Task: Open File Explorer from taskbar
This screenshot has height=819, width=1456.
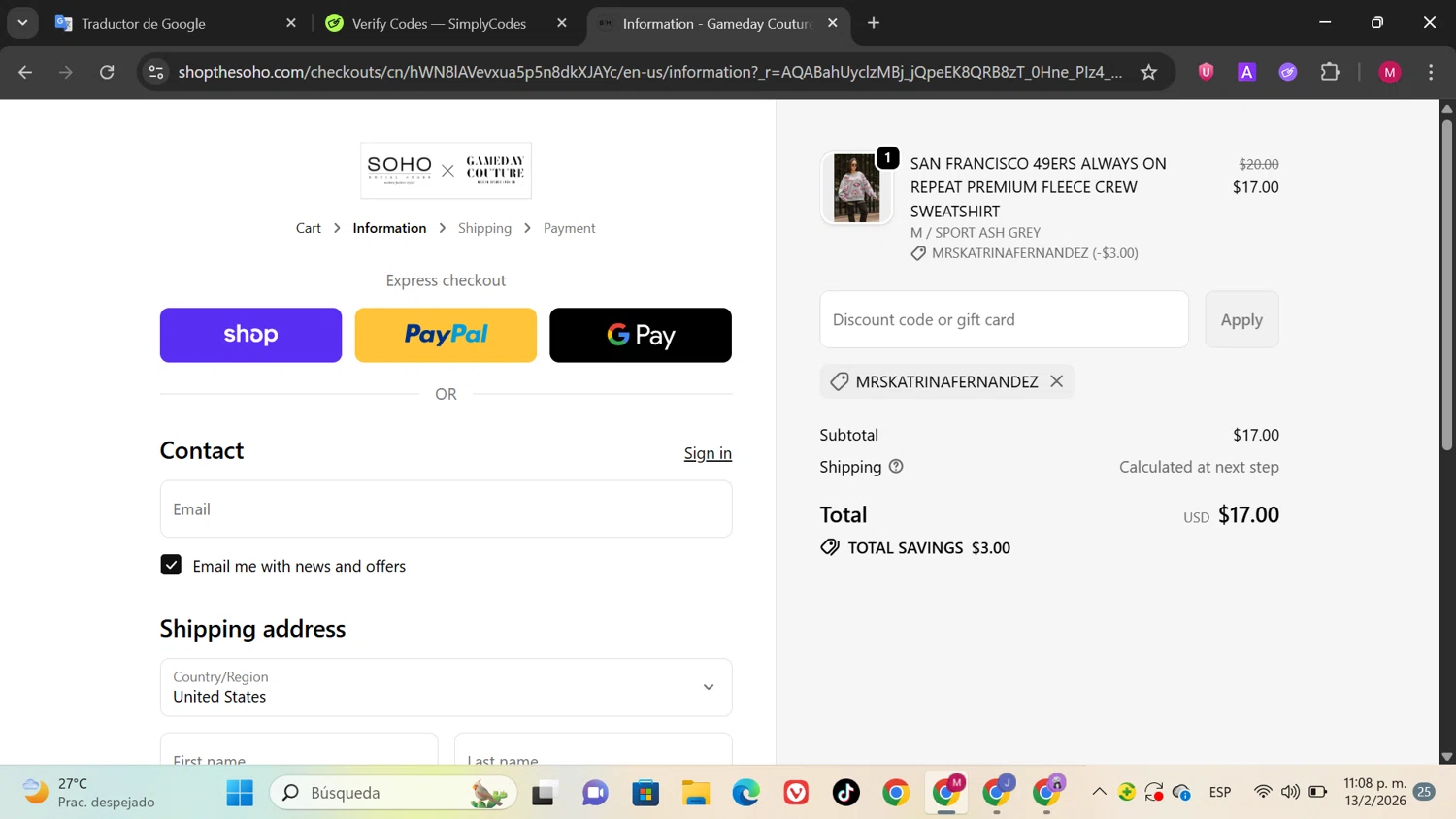Action: (696, 793)
